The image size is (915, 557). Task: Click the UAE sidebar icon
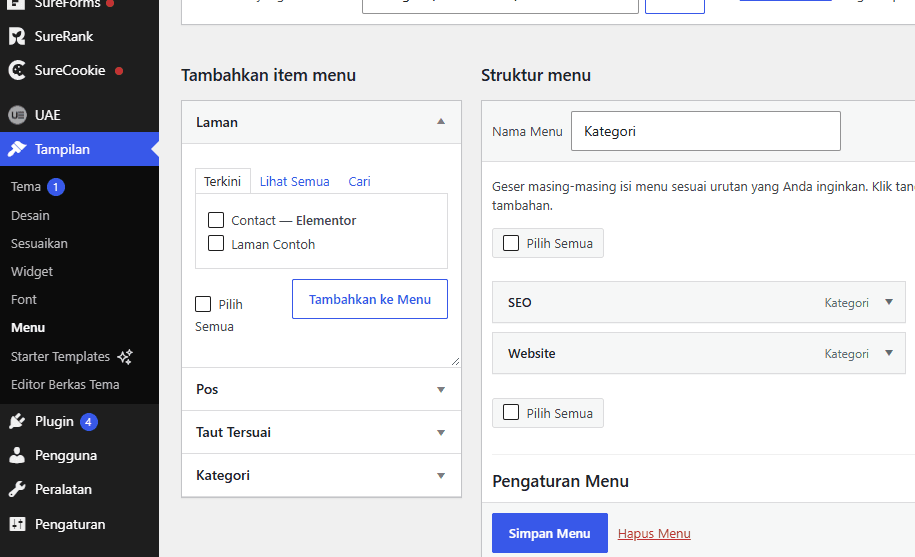pyautogui.click(x=17, y=115)
